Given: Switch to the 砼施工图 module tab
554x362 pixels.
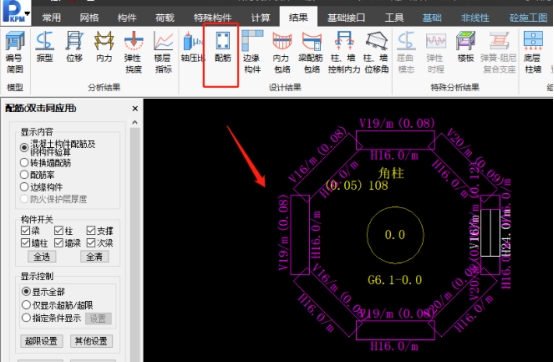Looking at the screenshot, I should pyautogui.click(x=528, y=18).
